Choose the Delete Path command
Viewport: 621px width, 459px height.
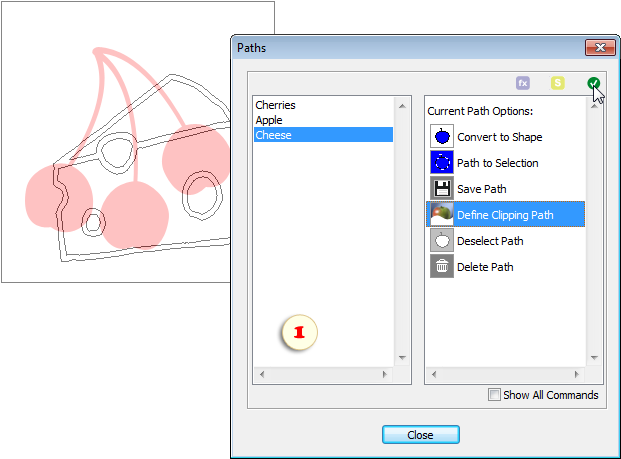pos(505,267)
